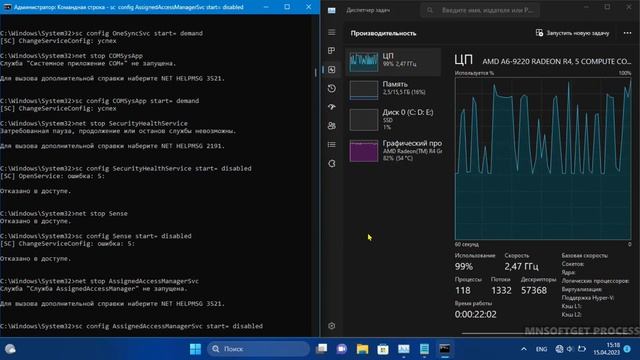Viewport: 640px width, 360px height.
Task: Open File Explorer from taskbar
Action: [x=362, y=349]
